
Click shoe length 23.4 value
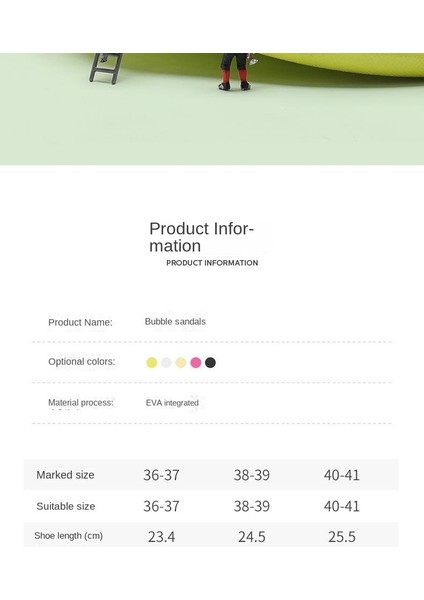[161, 537]
